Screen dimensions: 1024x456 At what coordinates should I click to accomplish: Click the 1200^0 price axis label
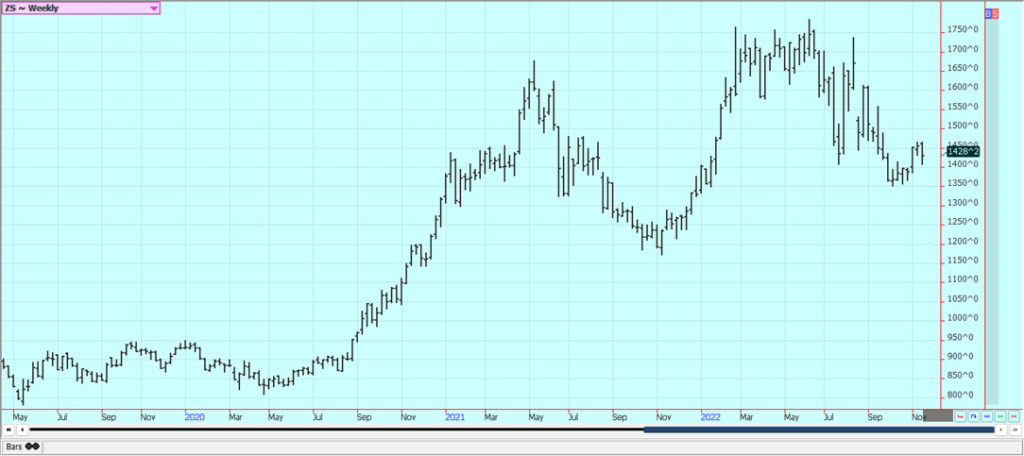pos(963,241)
